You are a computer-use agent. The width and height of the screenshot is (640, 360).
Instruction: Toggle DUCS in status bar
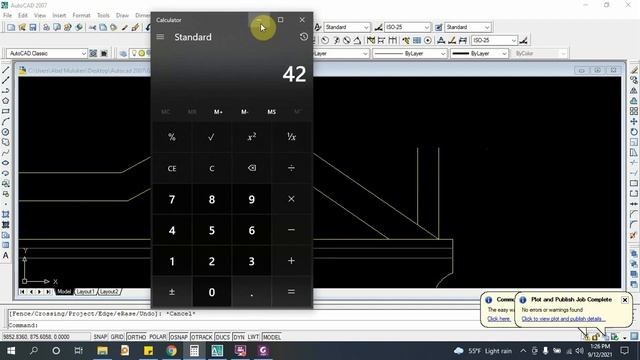click(x=222, y=337)
